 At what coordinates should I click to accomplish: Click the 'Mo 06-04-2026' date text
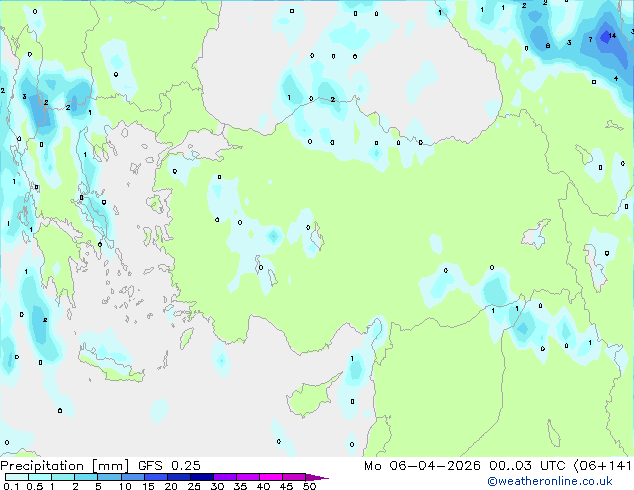(422, 466)
